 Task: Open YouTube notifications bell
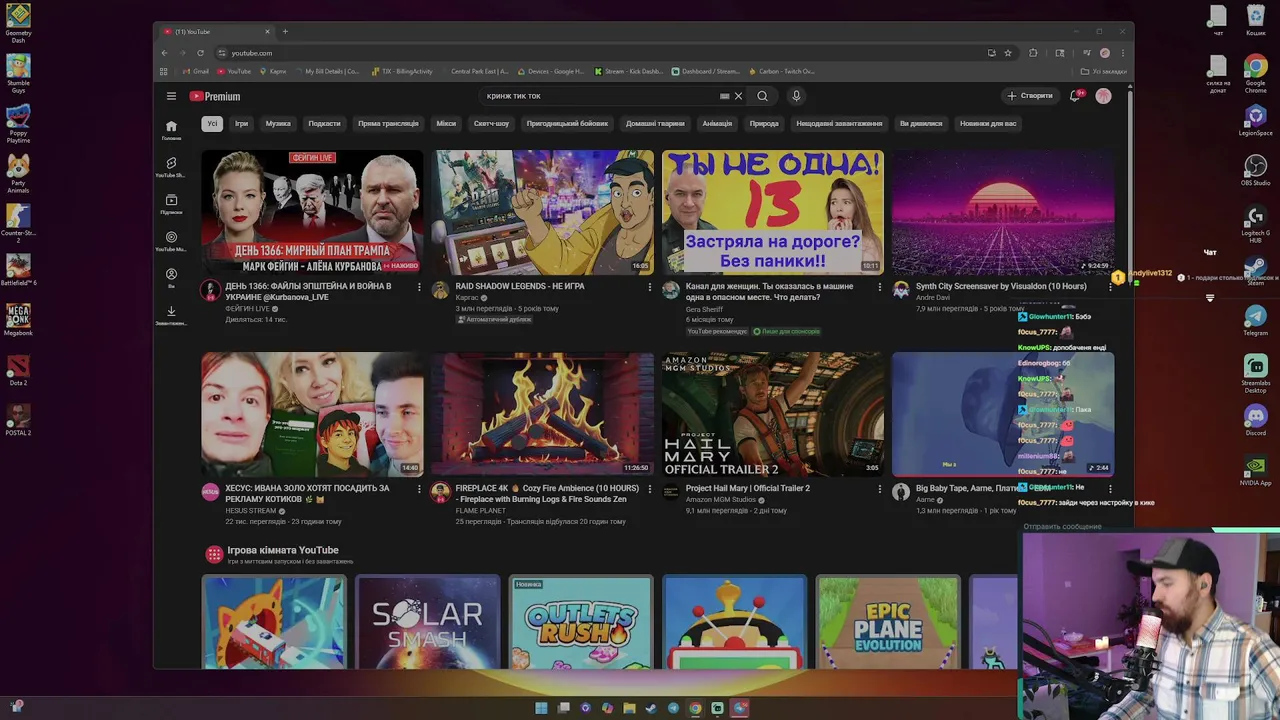[1075, 96]
